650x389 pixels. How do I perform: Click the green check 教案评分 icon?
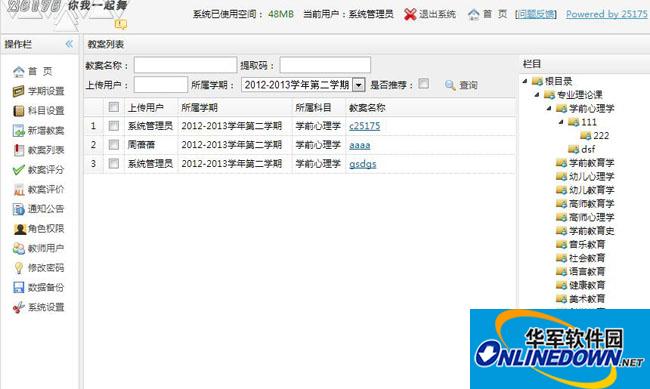click(x=19, y=170)
